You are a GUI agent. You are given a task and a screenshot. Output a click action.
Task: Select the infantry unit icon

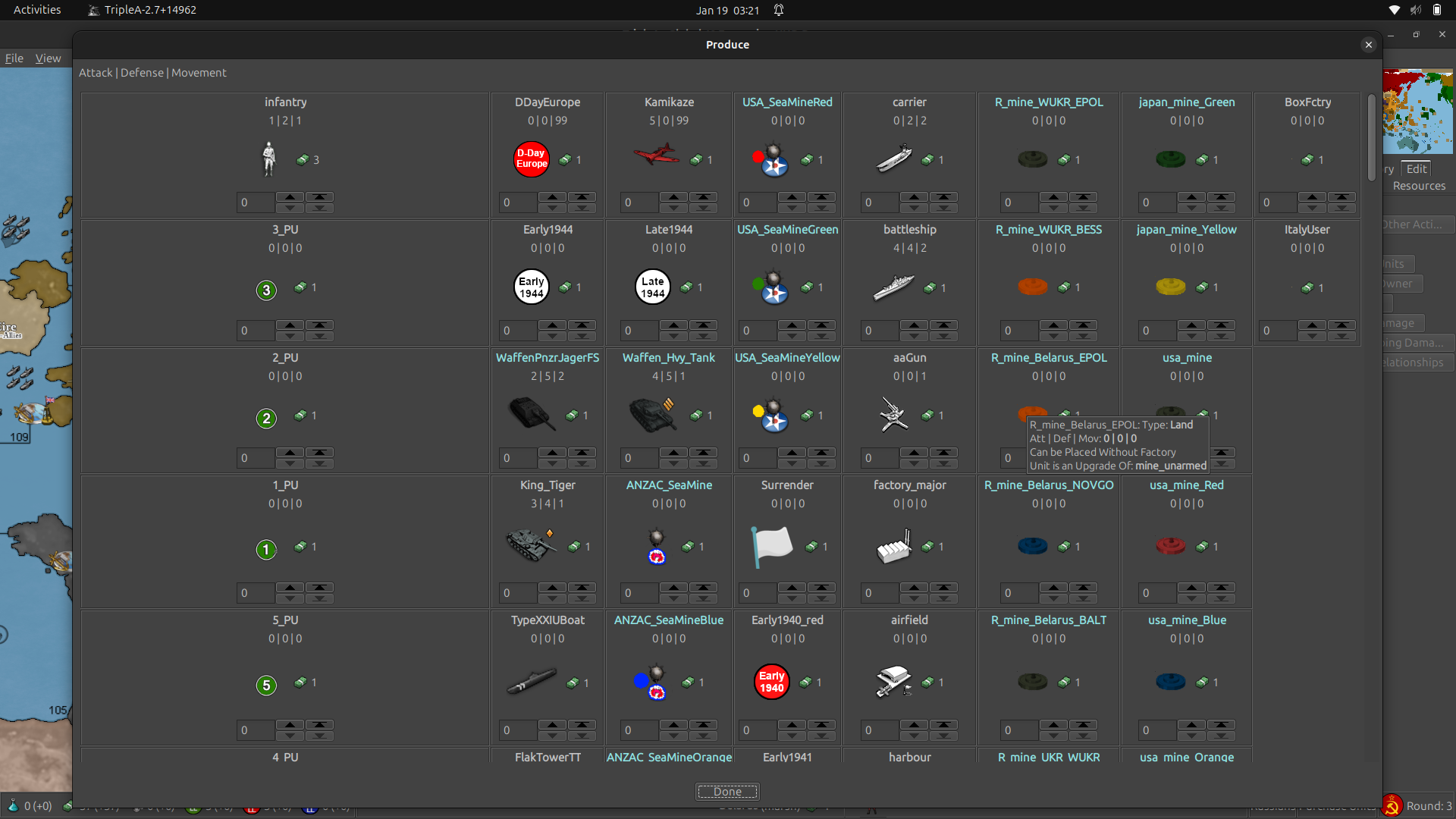point(269,159)
